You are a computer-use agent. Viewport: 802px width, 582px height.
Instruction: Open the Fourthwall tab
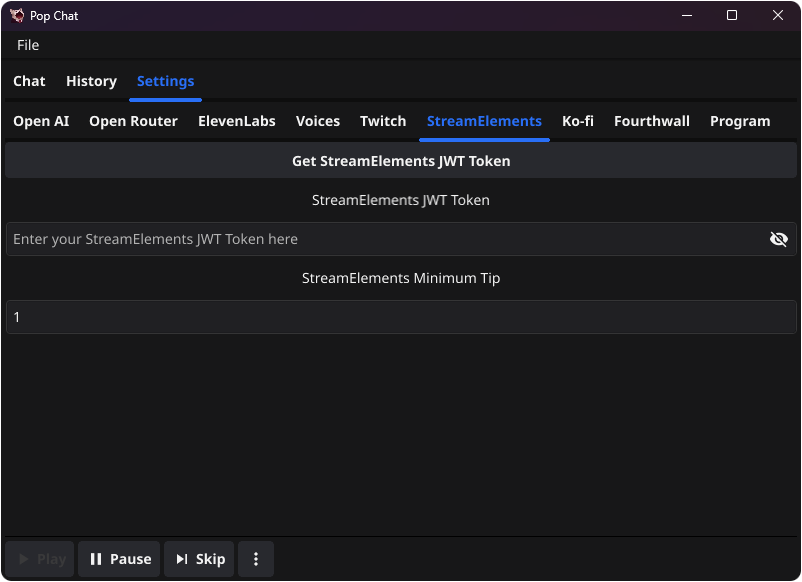[x=651, y=121]
